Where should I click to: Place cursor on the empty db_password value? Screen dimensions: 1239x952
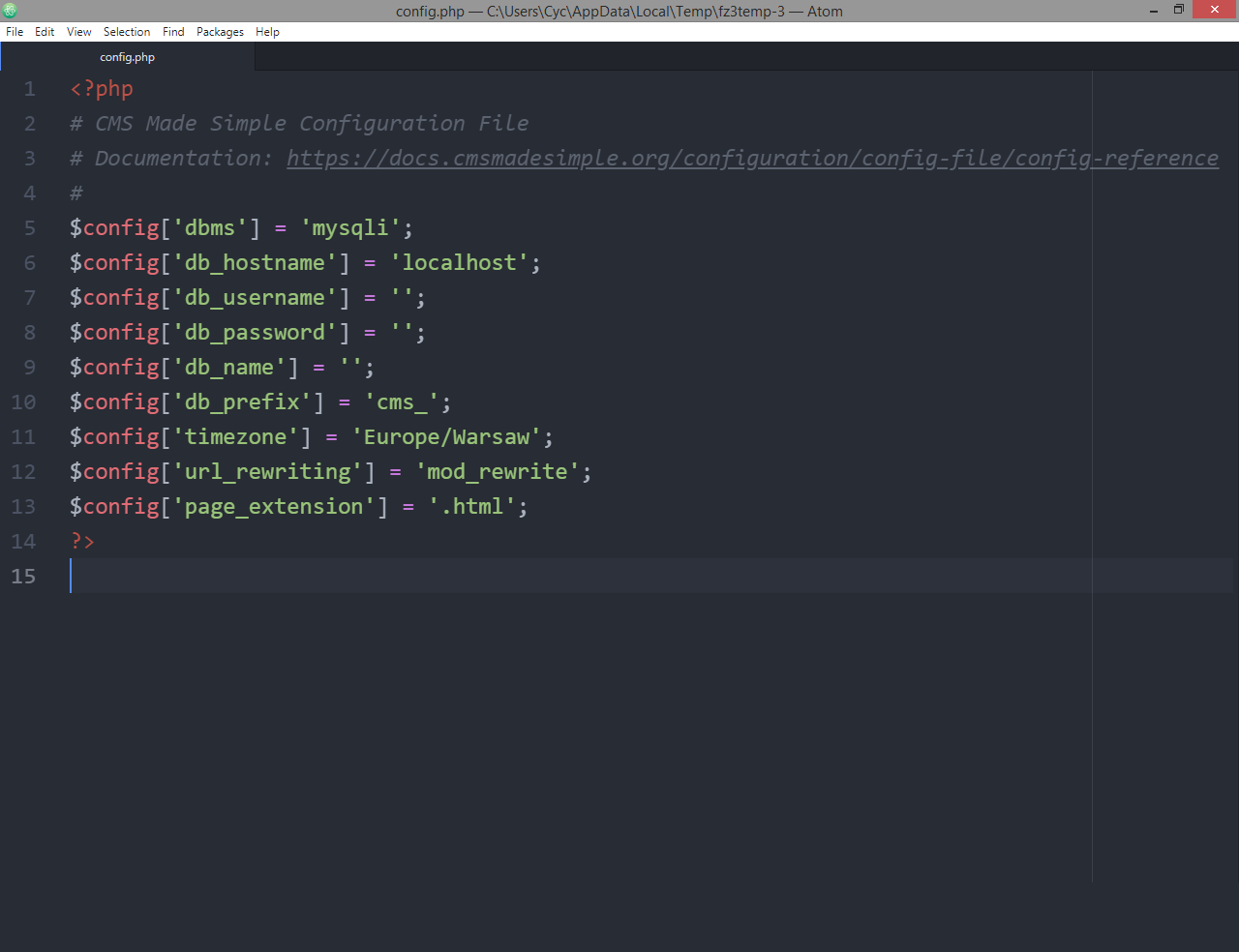coord(400,332)
